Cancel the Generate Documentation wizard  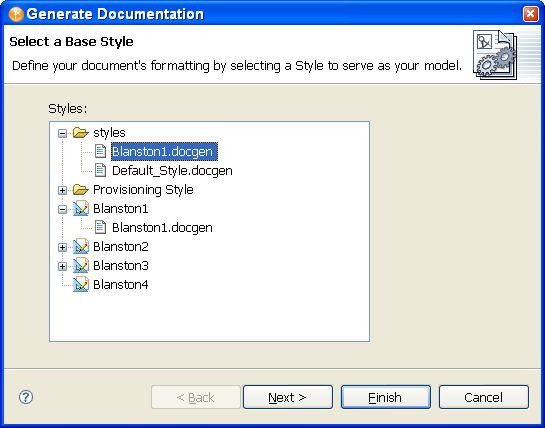(483, 397)
